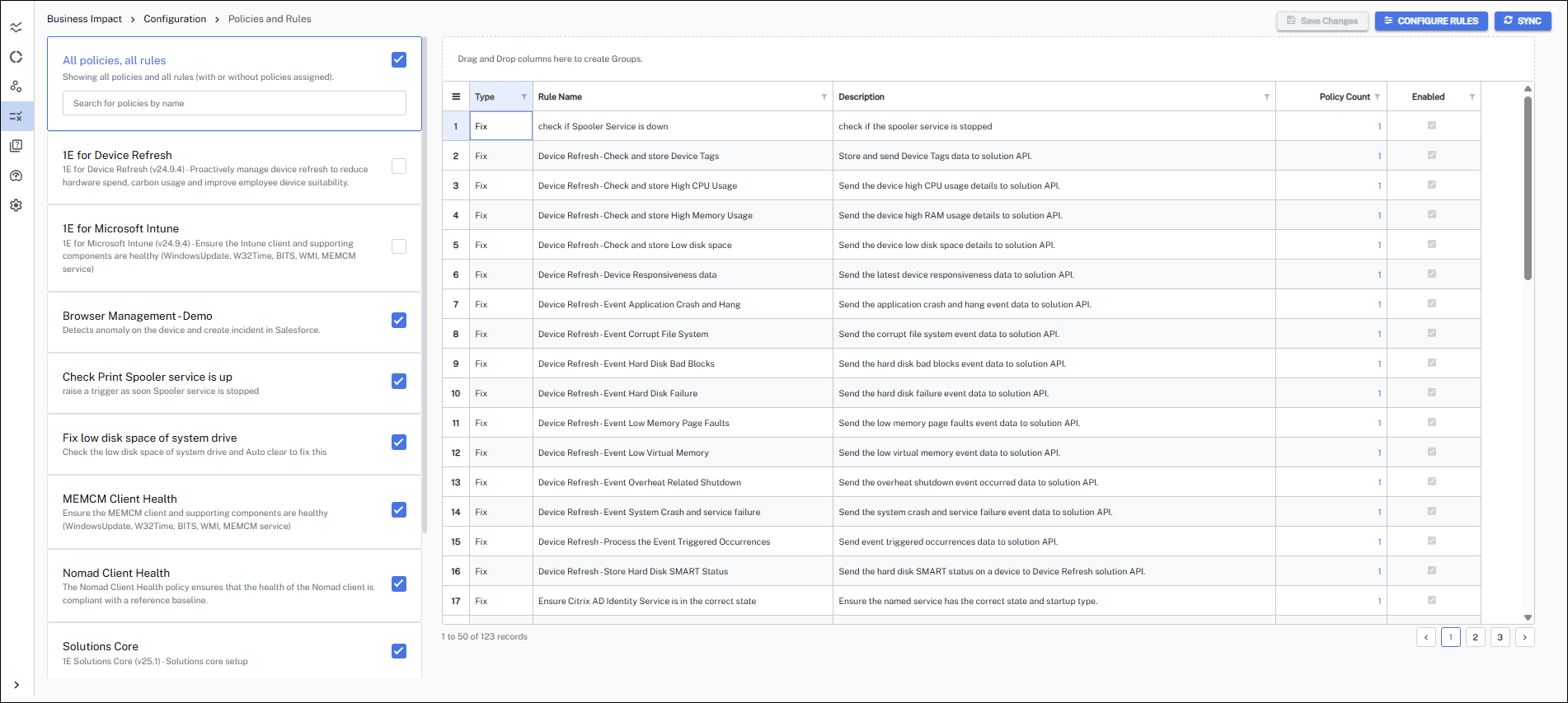Open the circular progress icon in sidebar
This screenshot has width=1568, height=703.
tap(16, 57)
